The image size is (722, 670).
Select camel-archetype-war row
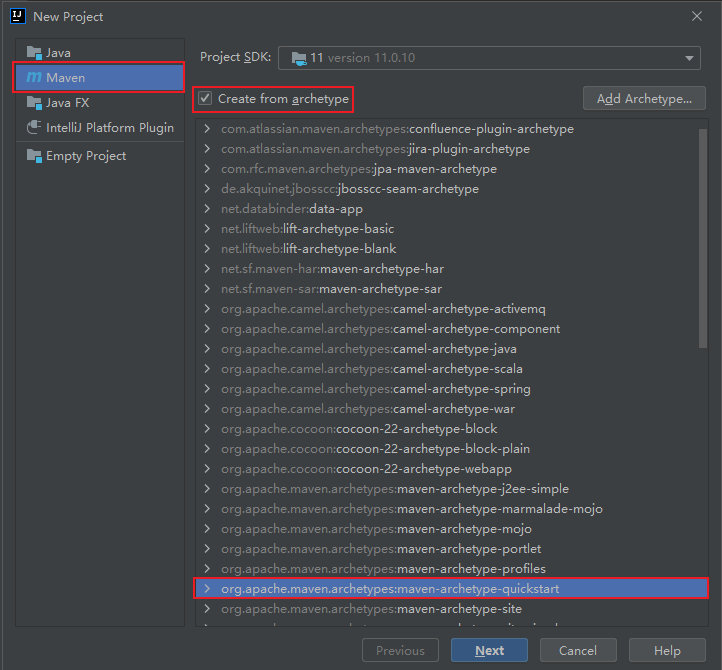(x=451, y=409)
